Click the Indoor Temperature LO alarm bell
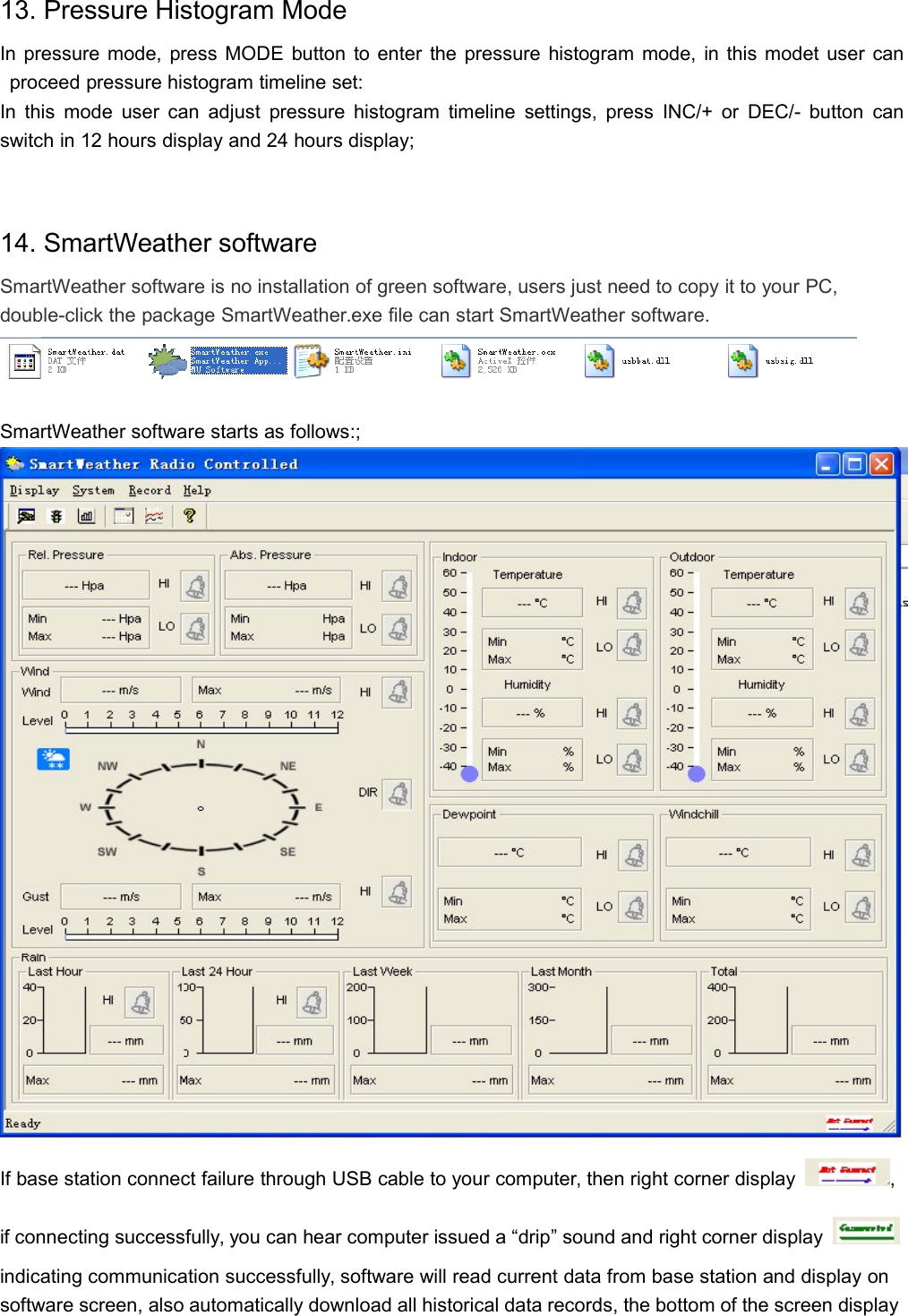 (633, 645)
